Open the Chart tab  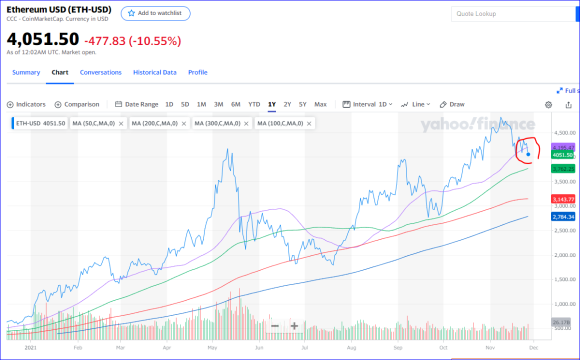60,73
